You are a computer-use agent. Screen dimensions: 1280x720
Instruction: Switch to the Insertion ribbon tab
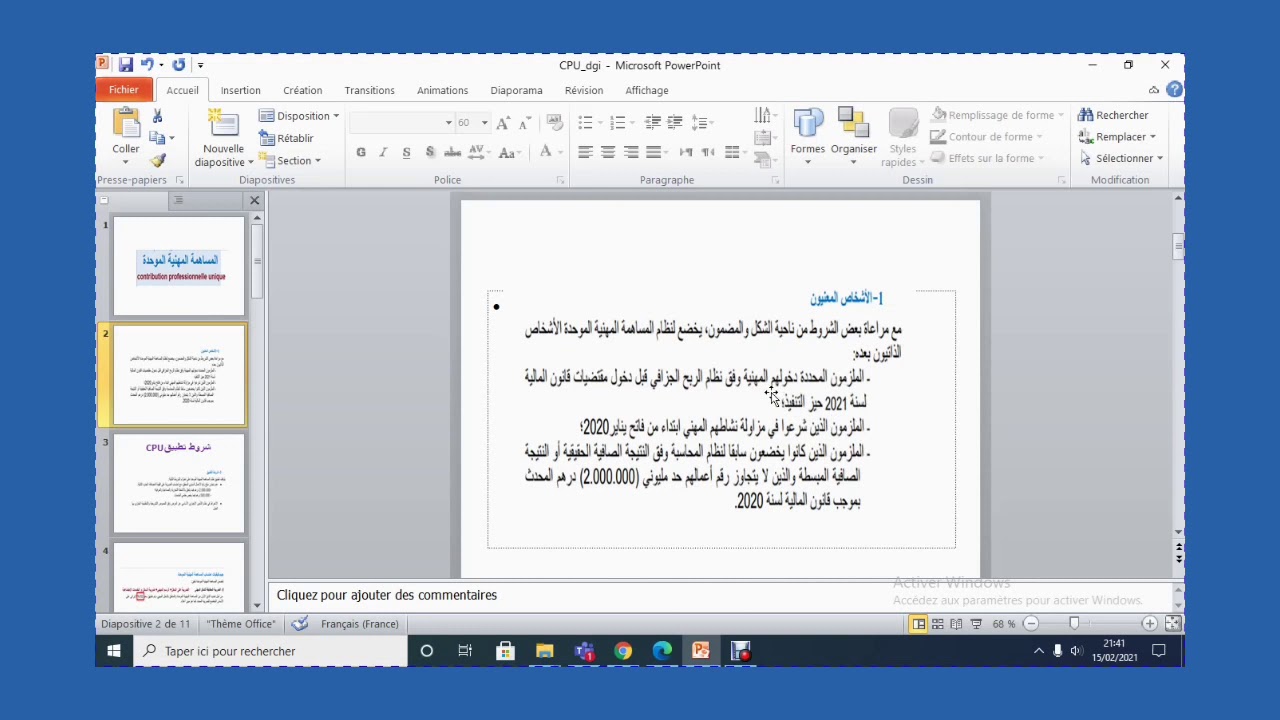240,90
